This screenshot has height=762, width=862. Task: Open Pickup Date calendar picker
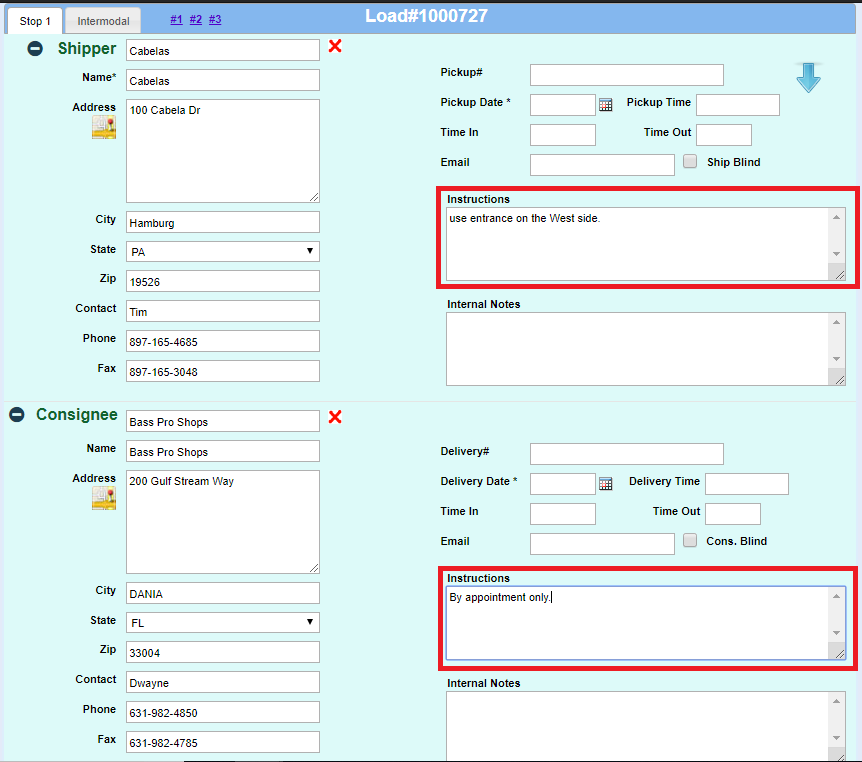pos(605,105)
